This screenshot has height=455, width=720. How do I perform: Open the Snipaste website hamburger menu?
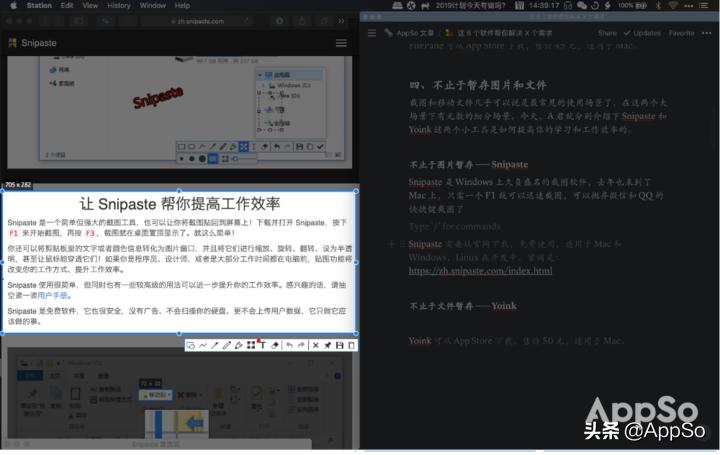tap(341, 43)
